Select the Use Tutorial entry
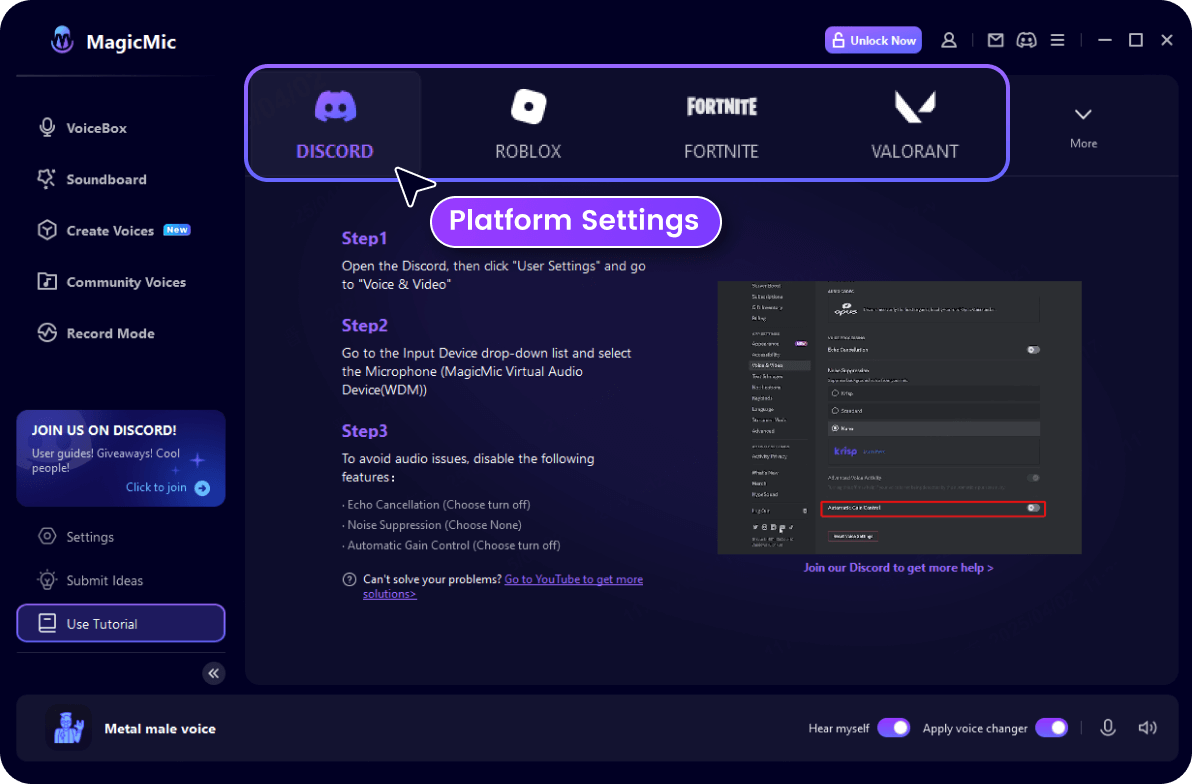 pos(121,624)
